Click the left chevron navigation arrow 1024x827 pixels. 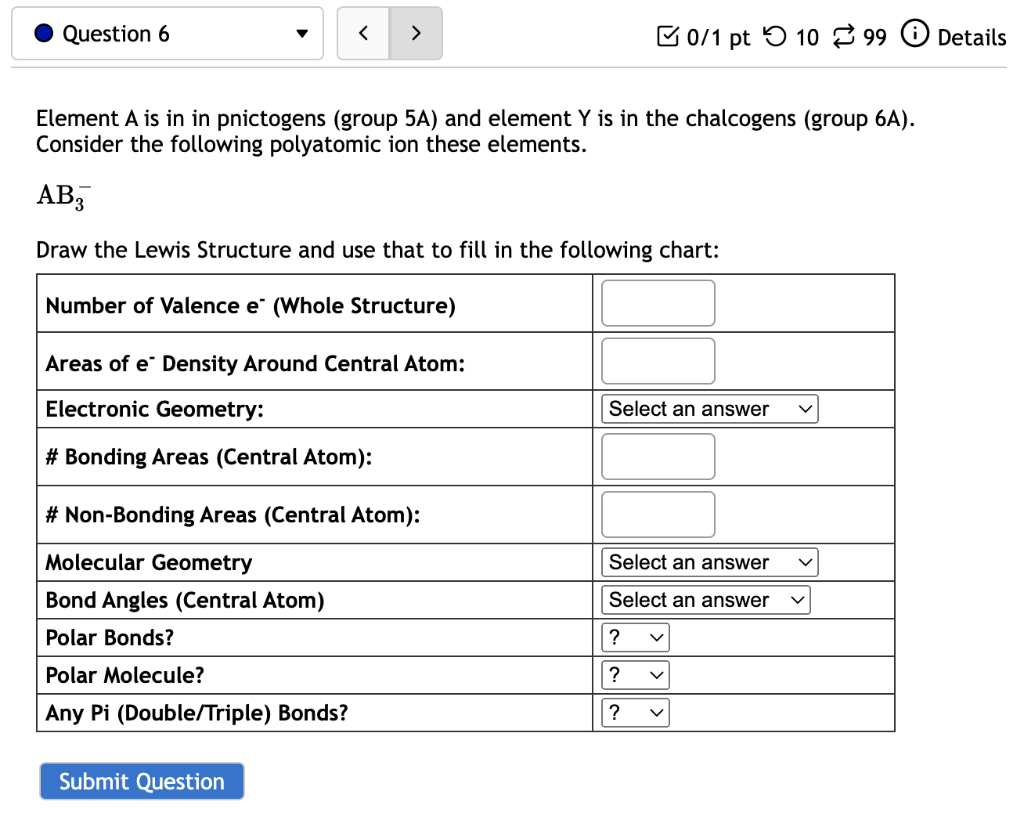point(362,33)
